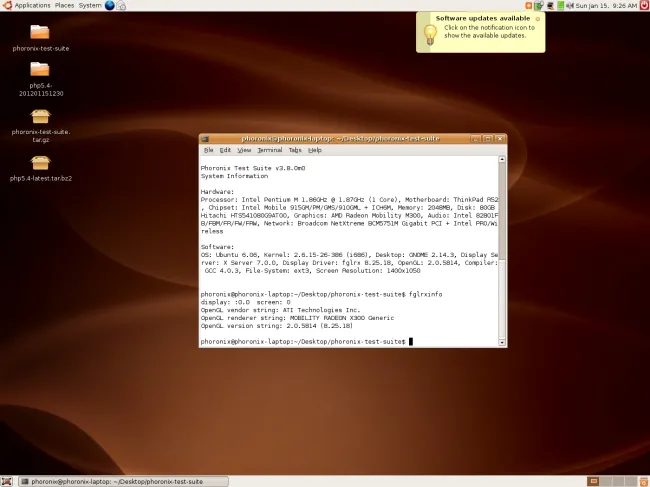Open the php5.4-201201151230 folder icon
Screen dimensions: 650x487
click(x=40, y=69)
